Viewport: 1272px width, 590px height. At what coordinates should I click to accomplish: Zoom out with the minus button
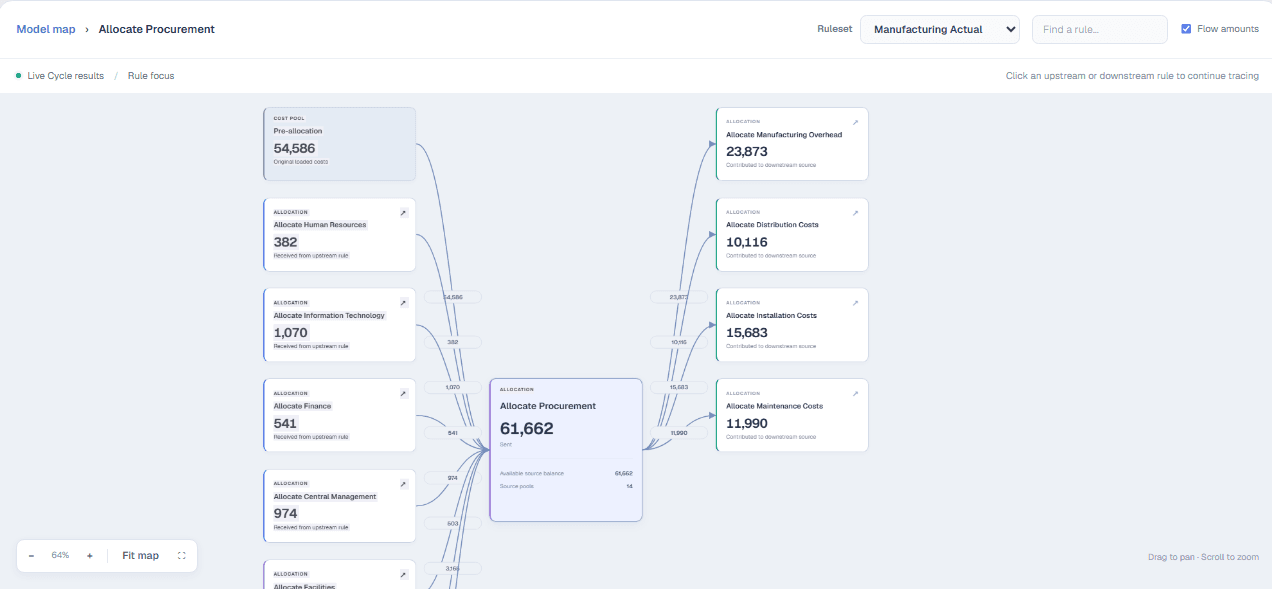pos(31,556)
